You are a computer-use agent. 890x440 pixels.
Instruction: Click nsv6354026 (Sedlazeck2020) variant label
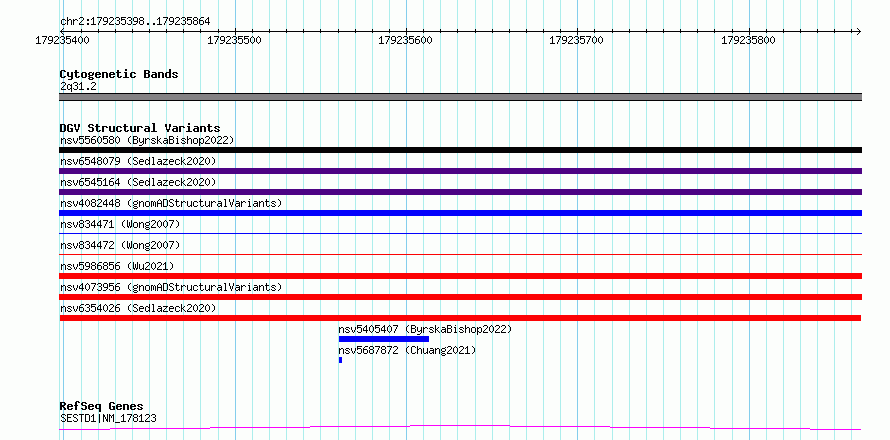(138, 308)
